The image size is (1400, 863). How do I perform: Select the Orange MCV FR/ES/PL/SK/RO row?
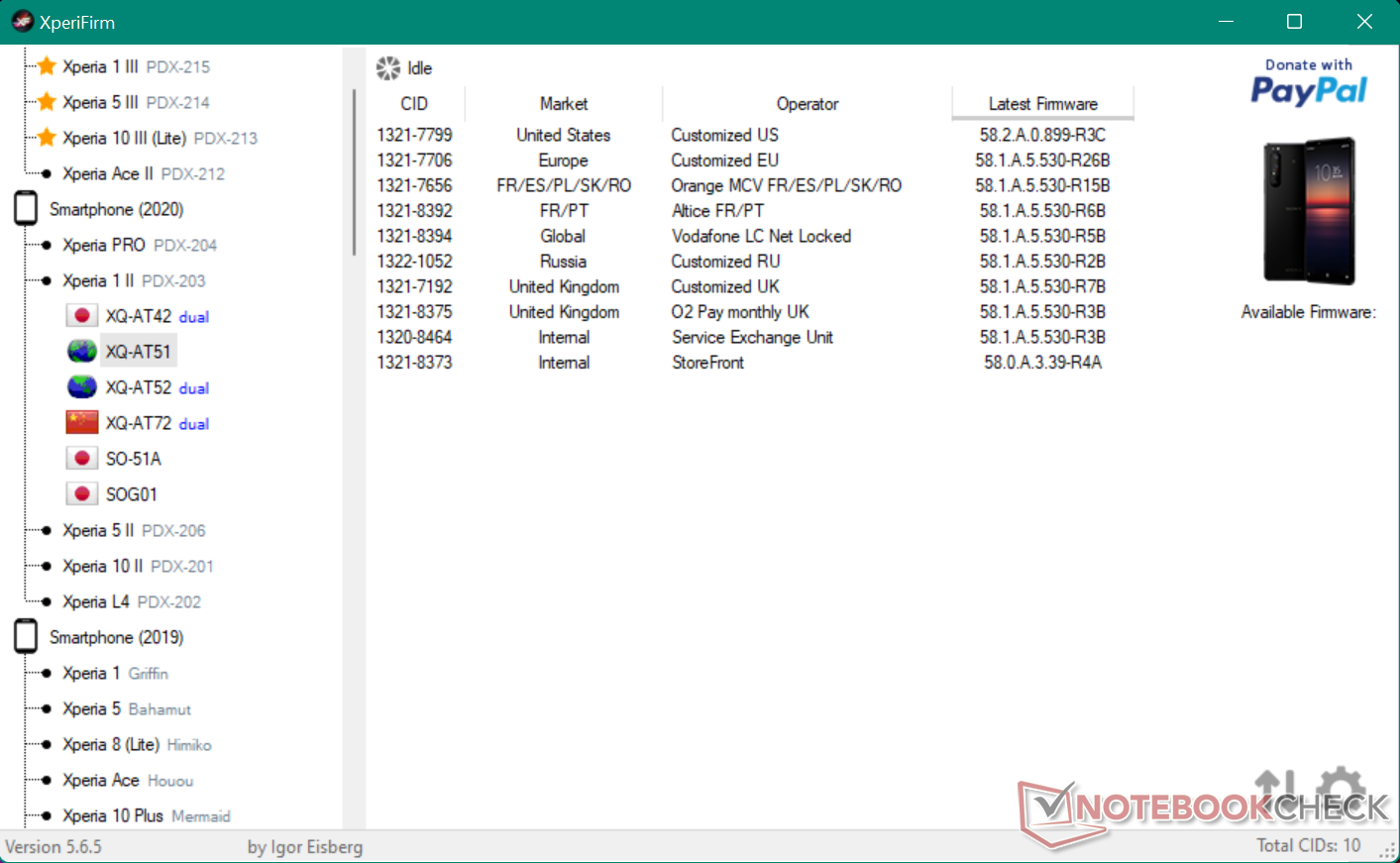pos(750,185)
